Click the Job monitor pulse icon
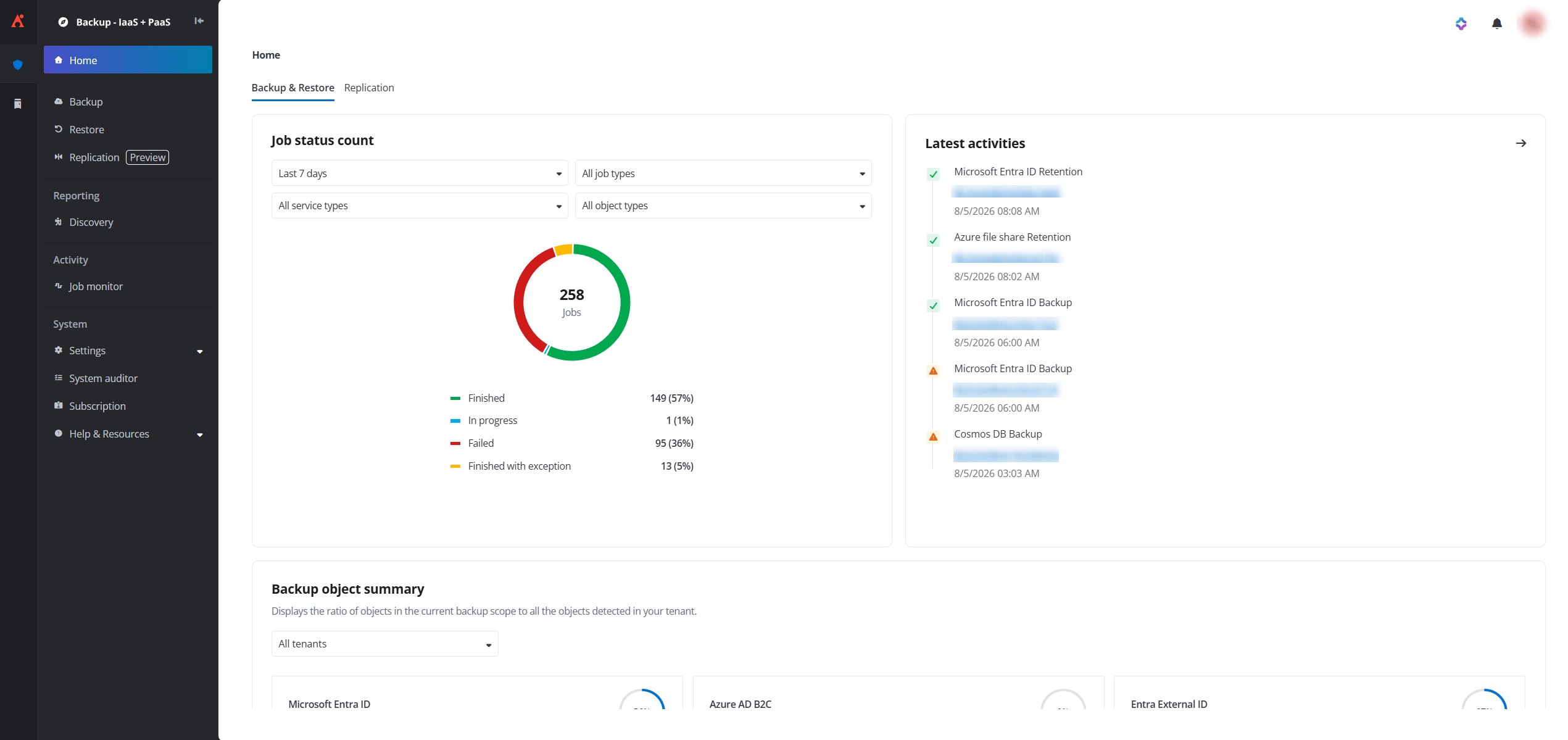Viewport: 1568px width, 740px height. click(59, 286)
